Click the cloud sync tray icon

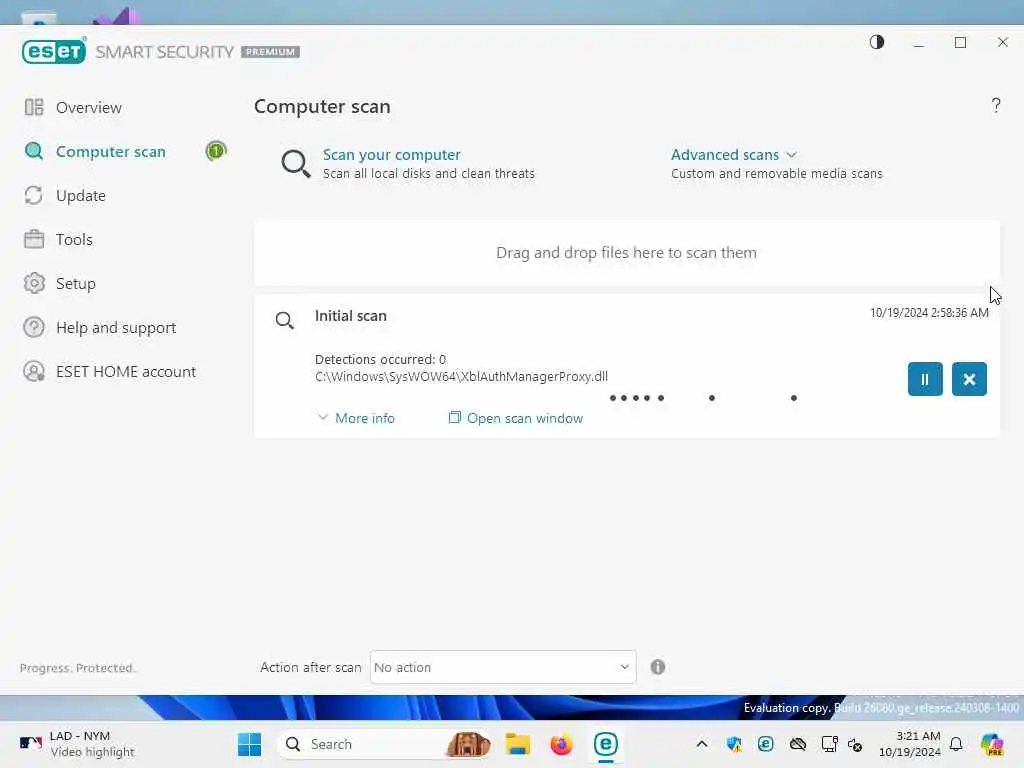click(x=797, y=744)
